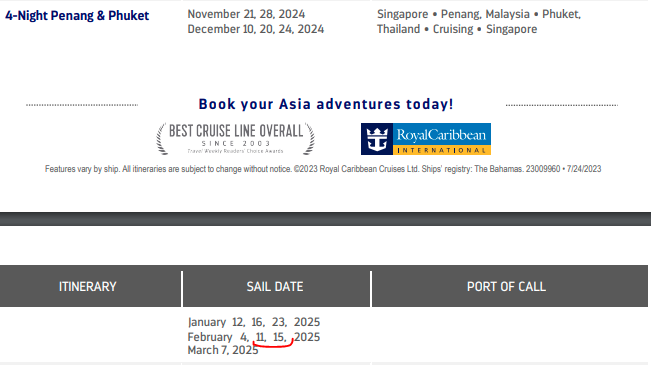Click the Royal Caribbean International wordmark
Image resolution: width=651 pixels, height=365 pixels.
pyautogui.click(x=441, y=135)
